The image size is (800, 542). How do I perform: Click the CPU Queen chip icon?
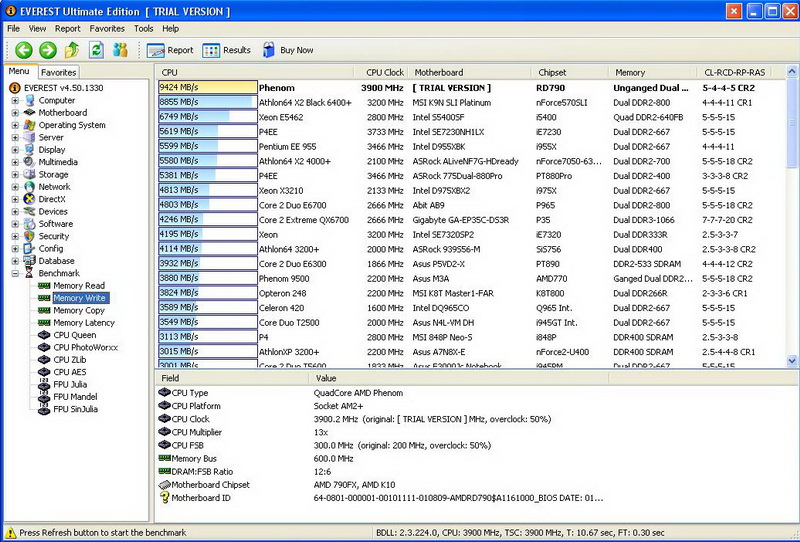(44, 335)
